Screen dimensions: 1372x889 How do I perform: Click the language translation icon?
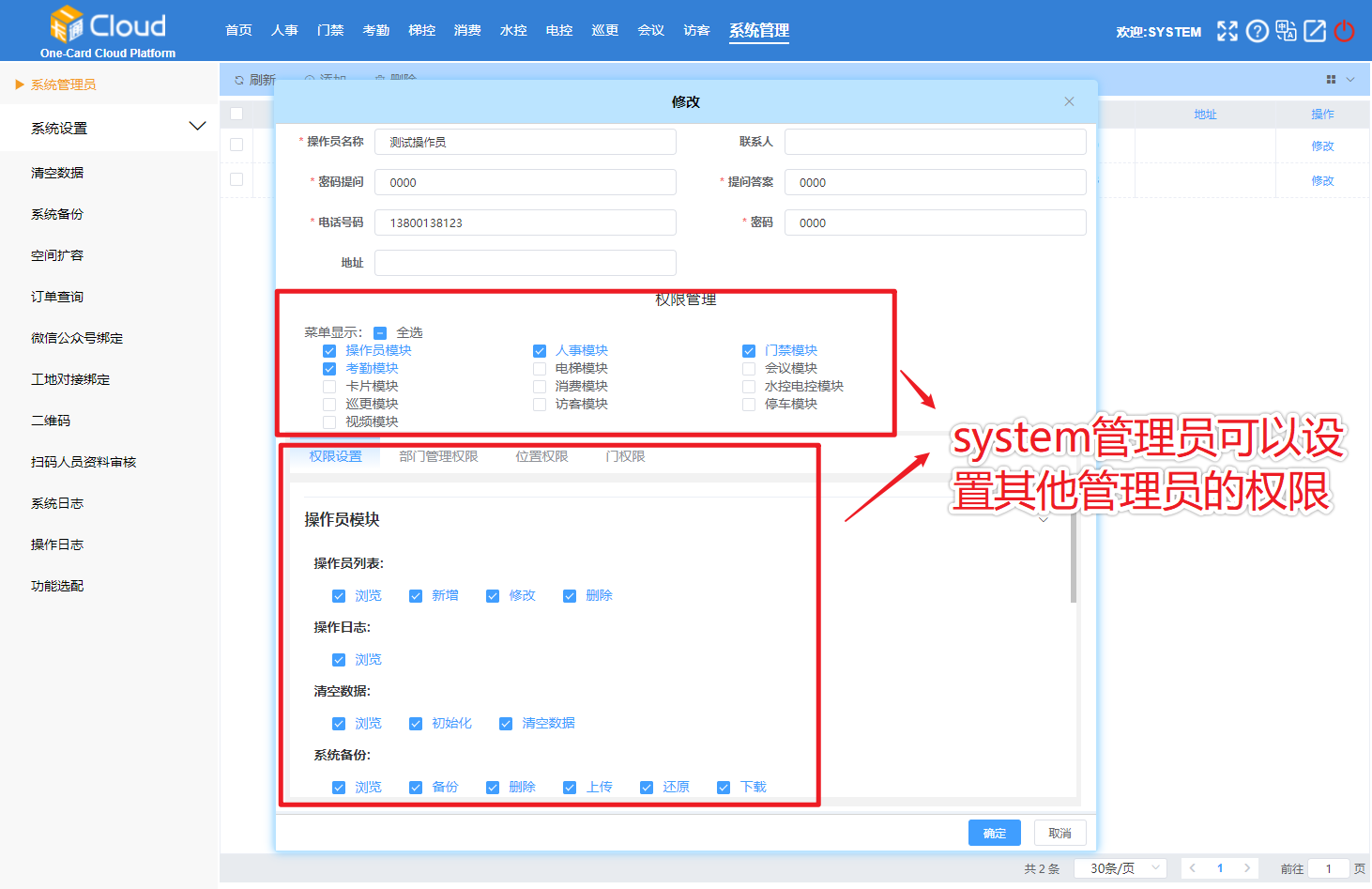click(1286, 31)
